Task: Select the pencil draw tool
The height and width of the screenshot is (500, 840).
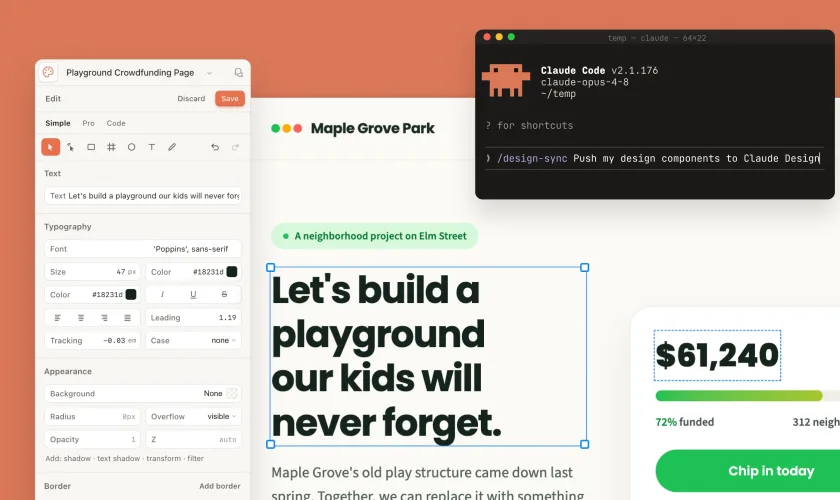Action: point(172,147)
